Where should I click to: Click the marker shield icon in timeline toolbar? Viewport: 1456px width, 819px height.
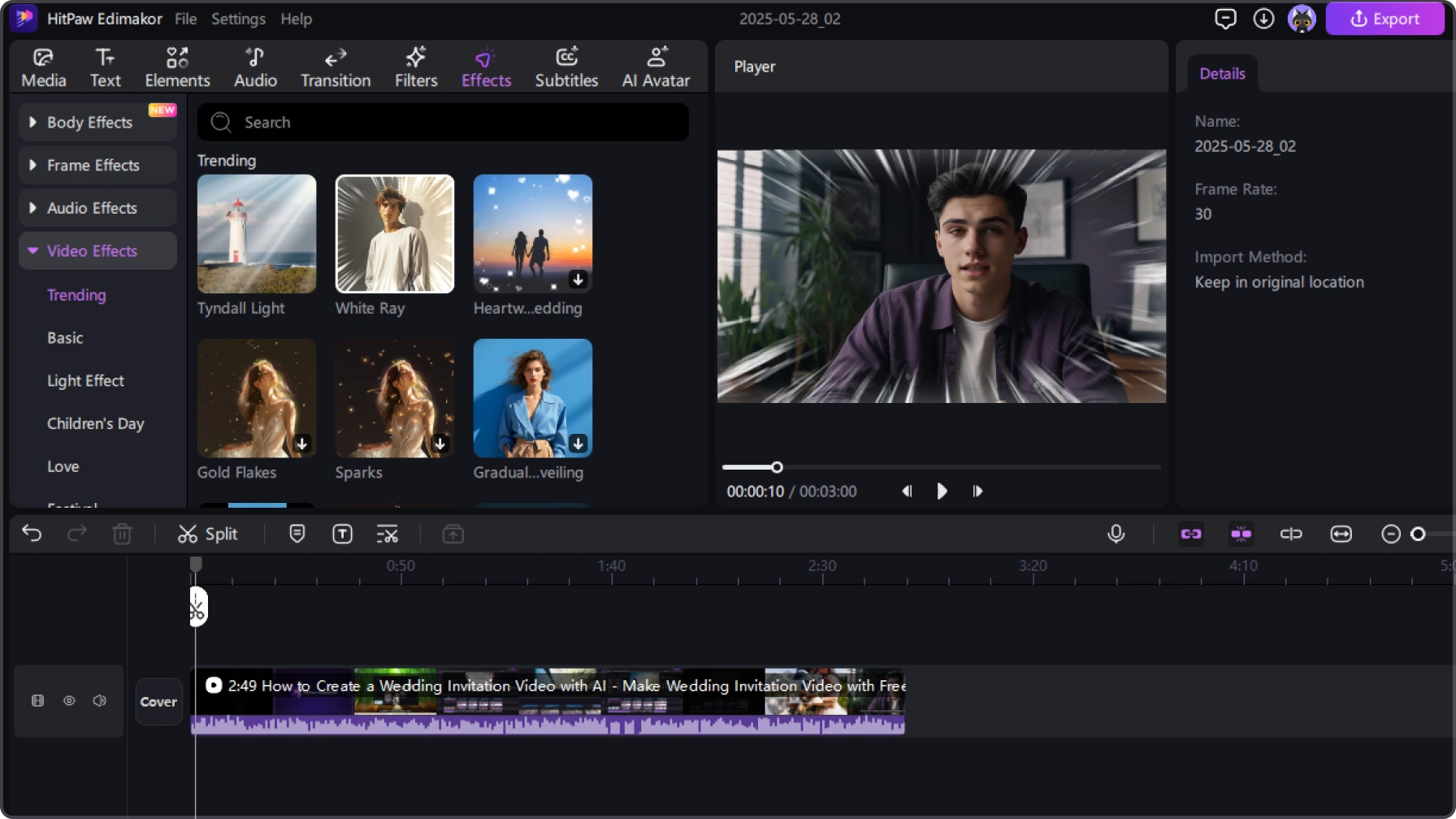(x=297, y=534)
